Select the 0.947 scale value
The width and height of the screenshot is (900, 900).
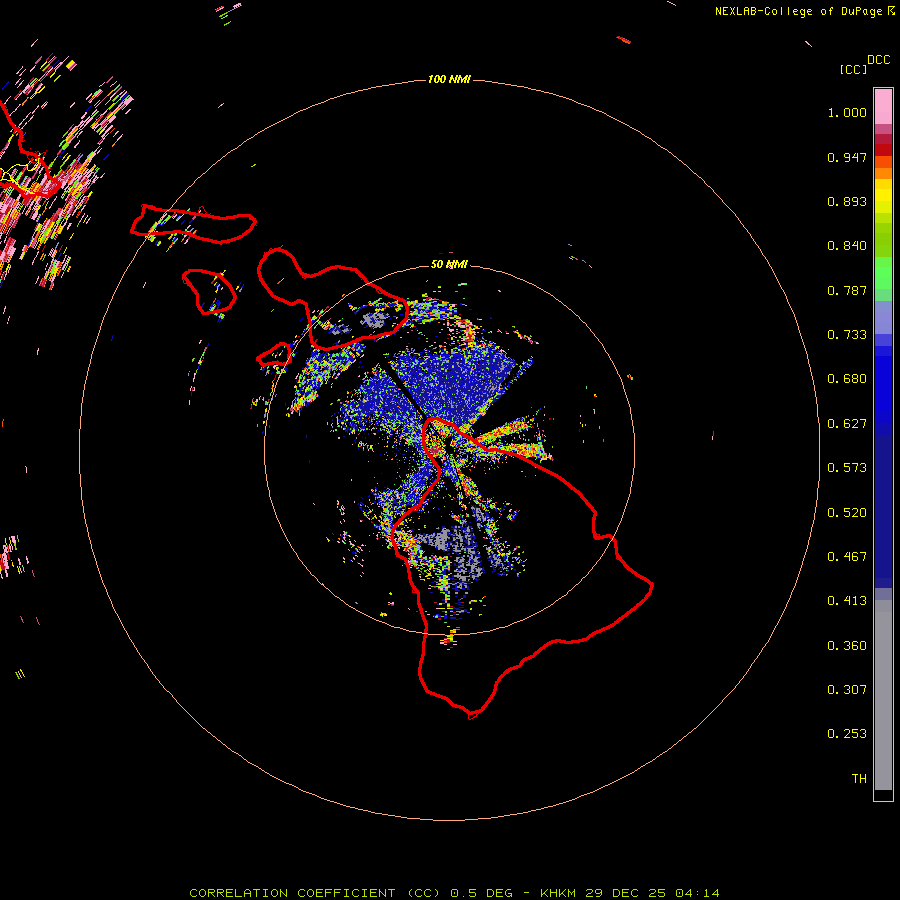847,157
